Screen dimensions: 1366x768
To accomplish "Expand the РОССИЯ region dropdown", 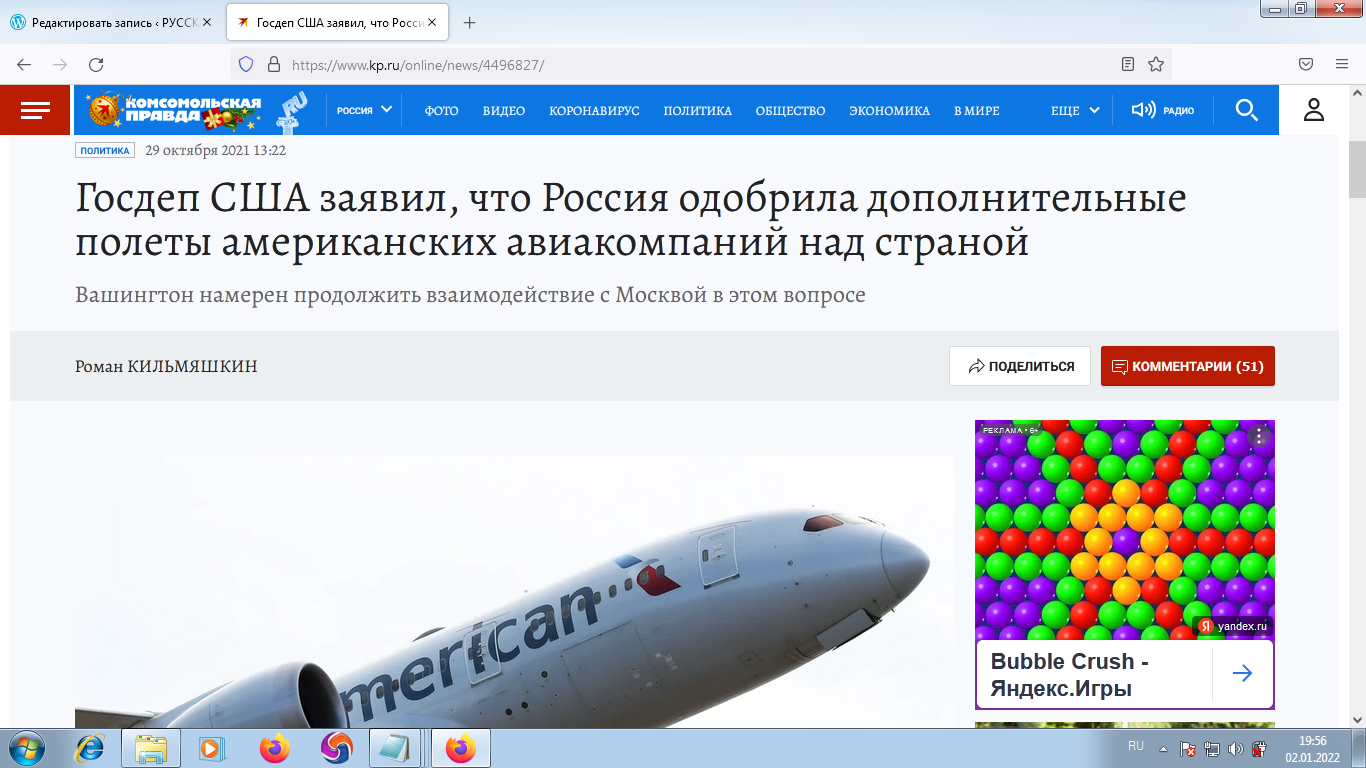I will (x=363, y=110).
